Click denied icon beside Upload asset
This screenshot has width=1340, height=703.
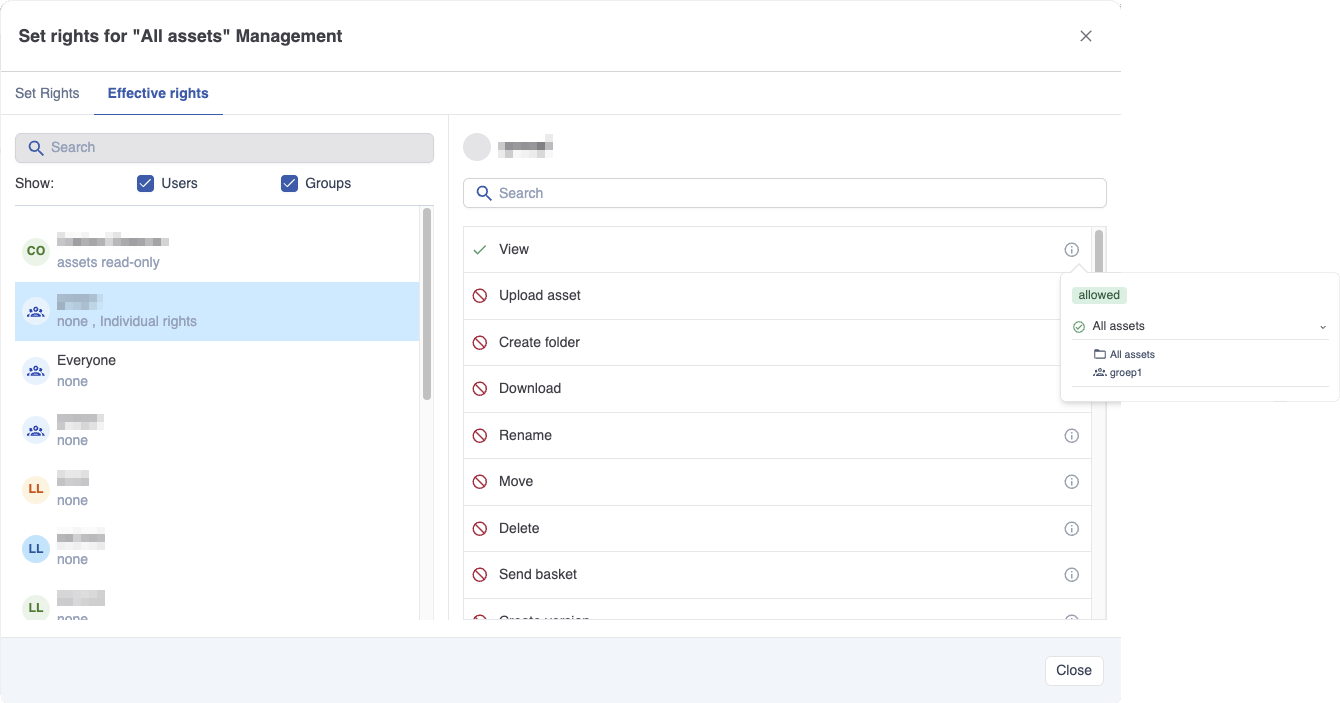click(x=480, y=296)
